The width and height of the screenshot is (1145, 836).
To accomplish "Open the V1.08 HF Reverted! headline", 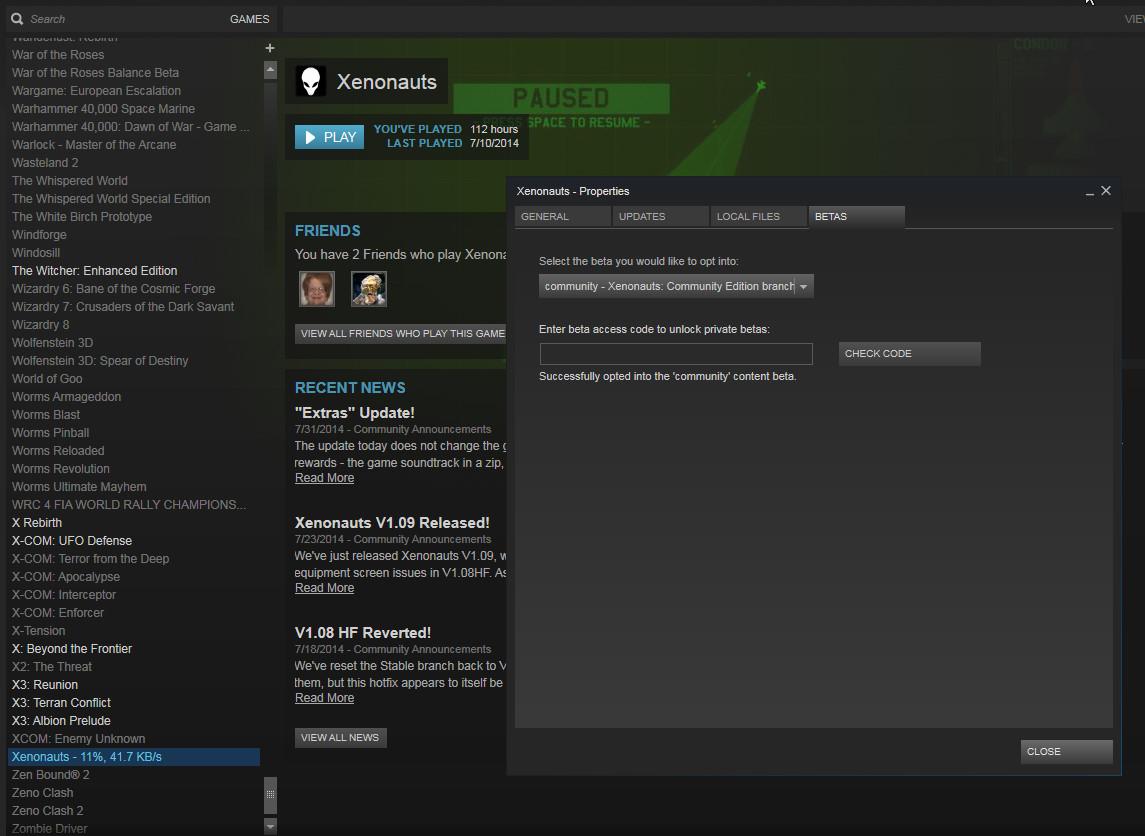I will pos(363,633).
